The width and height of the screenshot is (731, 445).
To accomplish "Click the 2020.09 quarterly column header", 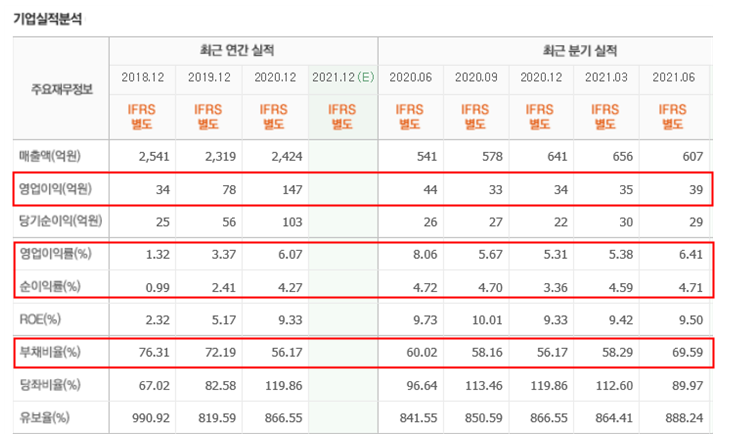I will coord(476,77).
